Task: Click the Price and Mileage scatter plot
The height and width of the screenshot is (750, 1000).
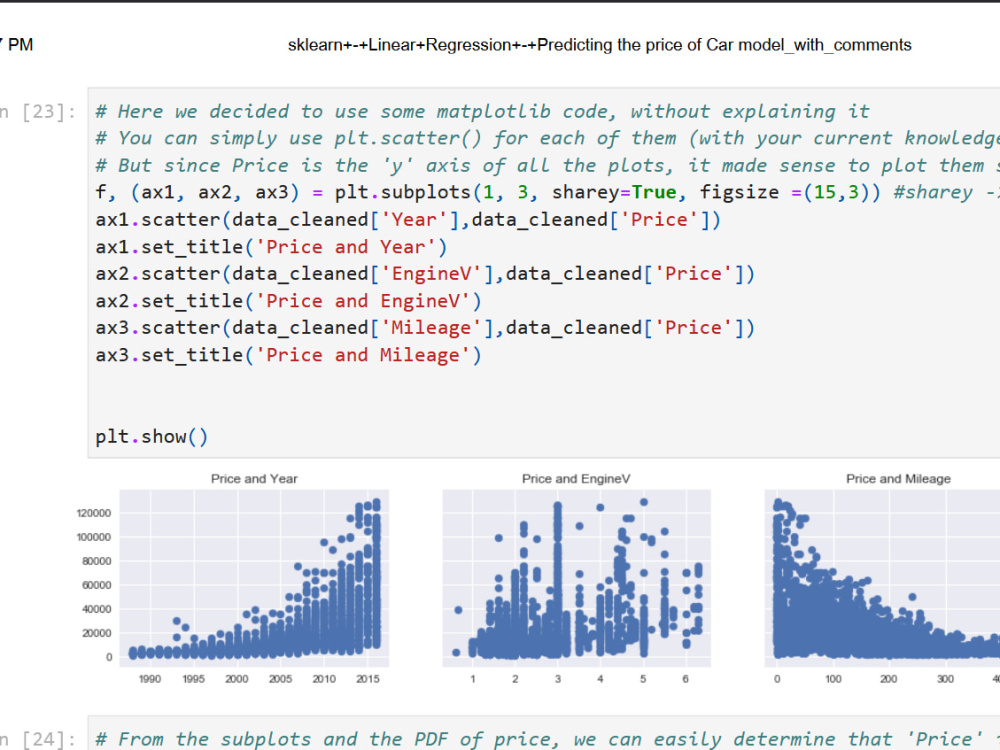Action: (x=883, y=578)
